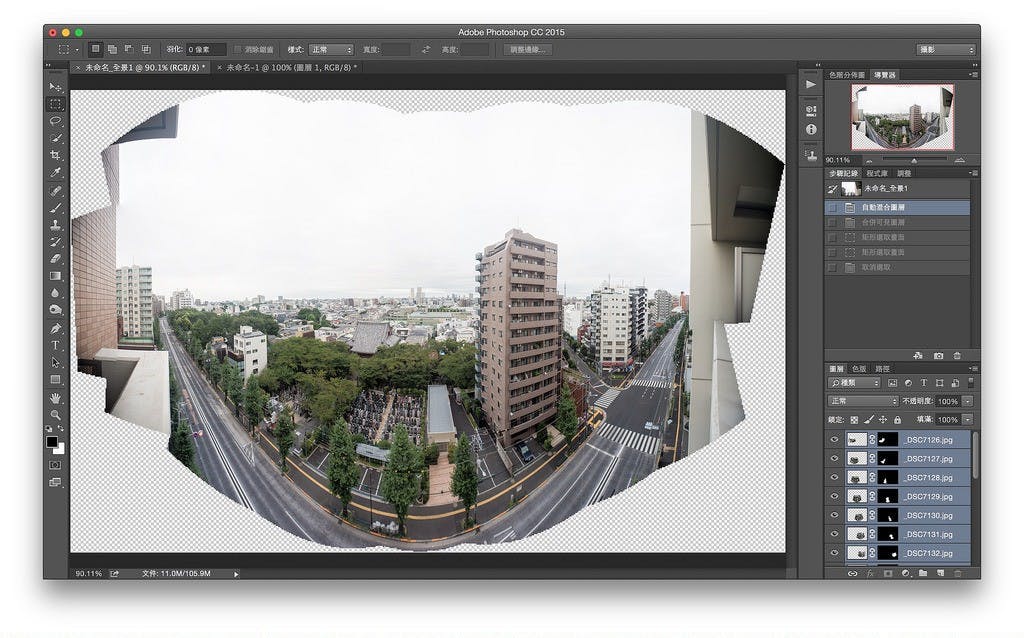The image size is (1024, 638).
Task: Click the lock all layer icon
Action: pyautogui.click(x=897, y=420)
